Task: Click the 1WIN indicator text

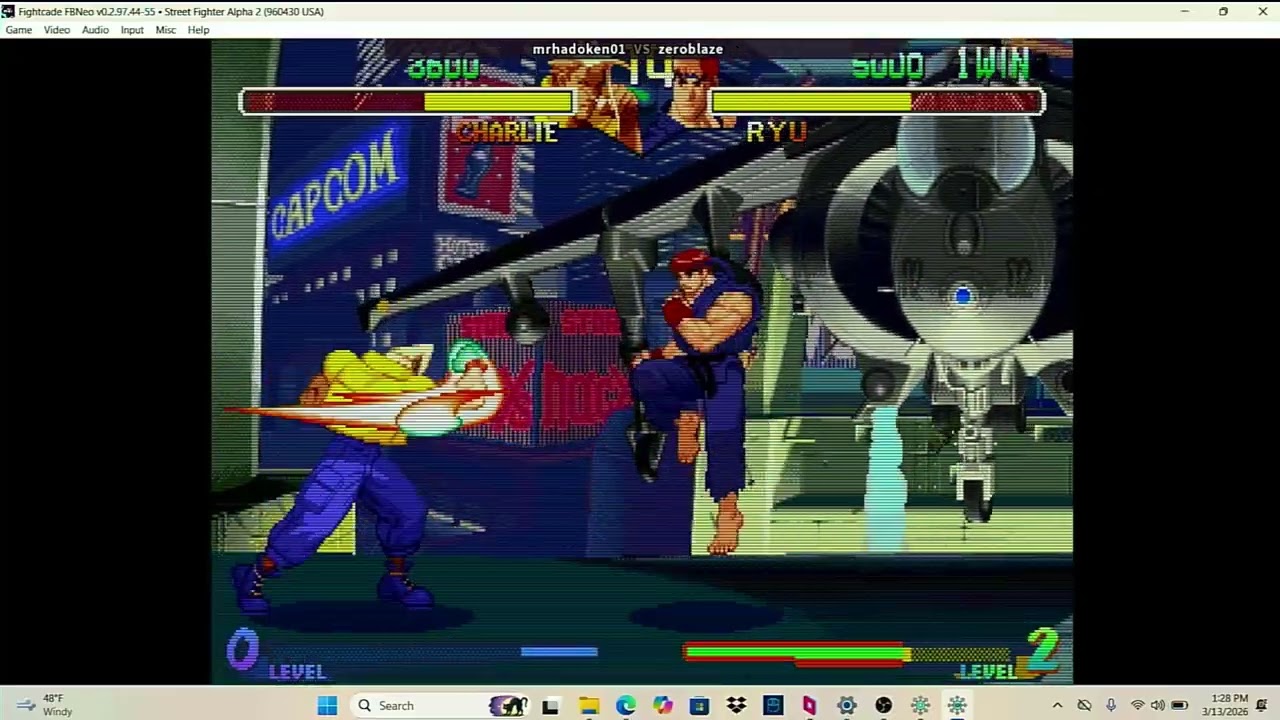Action: (992, 66)
